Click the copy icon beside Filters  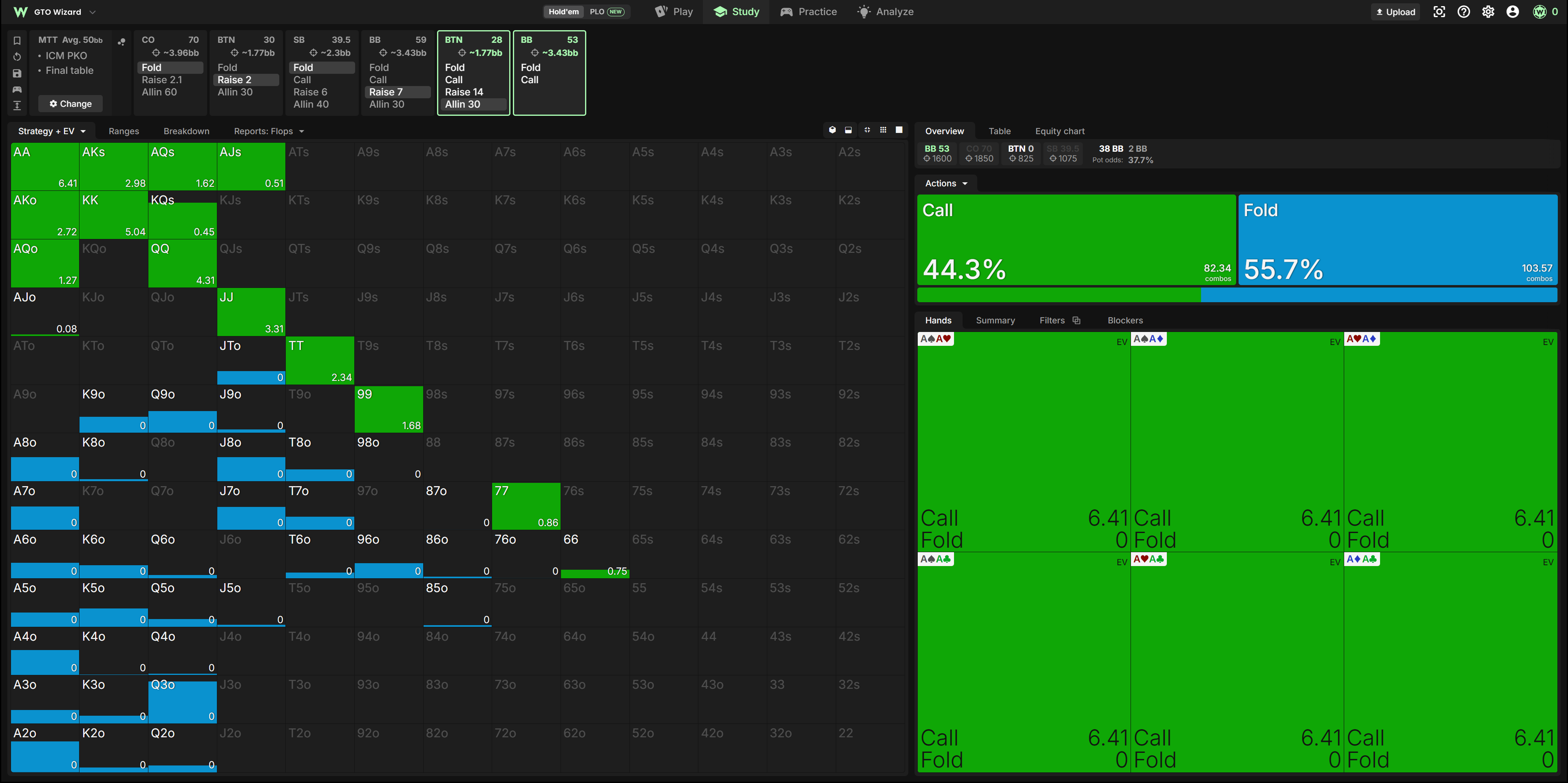[x=1076, y=320]
